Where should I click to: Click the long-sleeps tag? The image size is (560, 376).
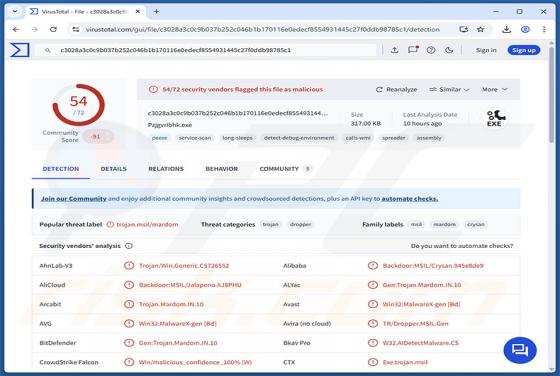[238, 138]
